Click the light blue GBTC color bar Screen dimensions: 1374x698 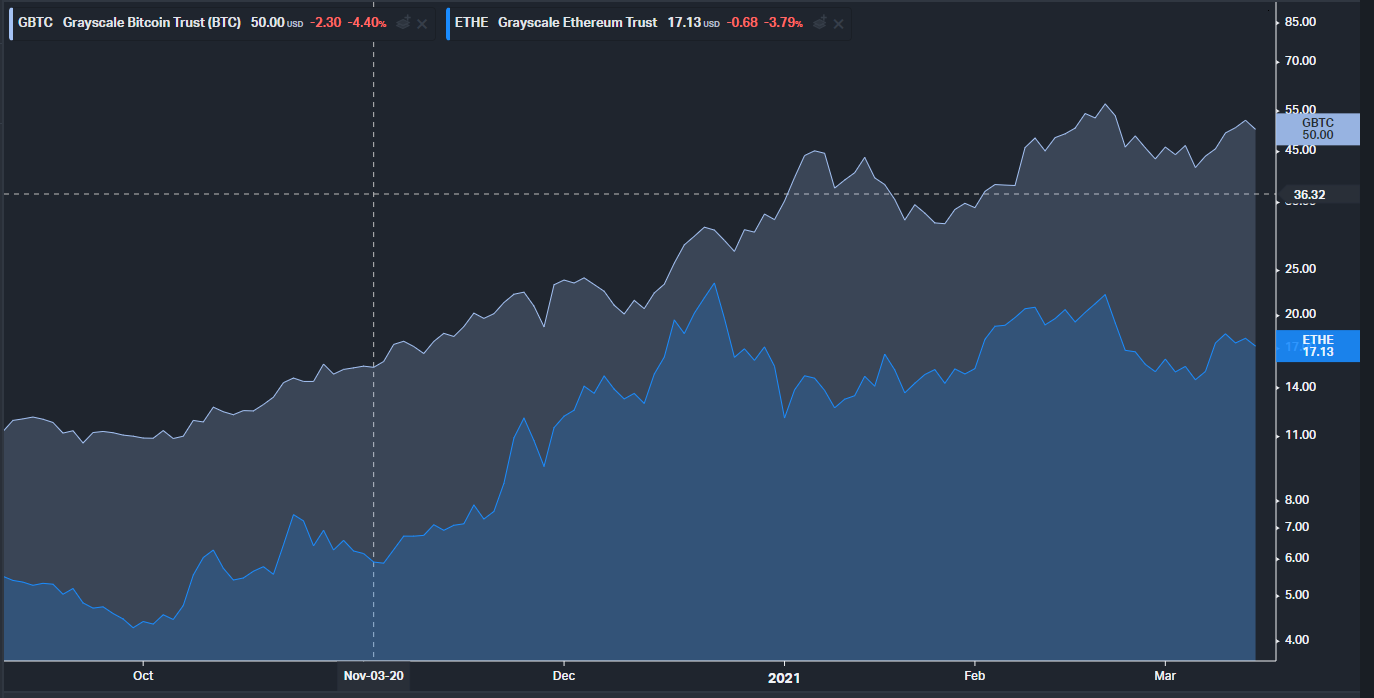tap(11, 23)
